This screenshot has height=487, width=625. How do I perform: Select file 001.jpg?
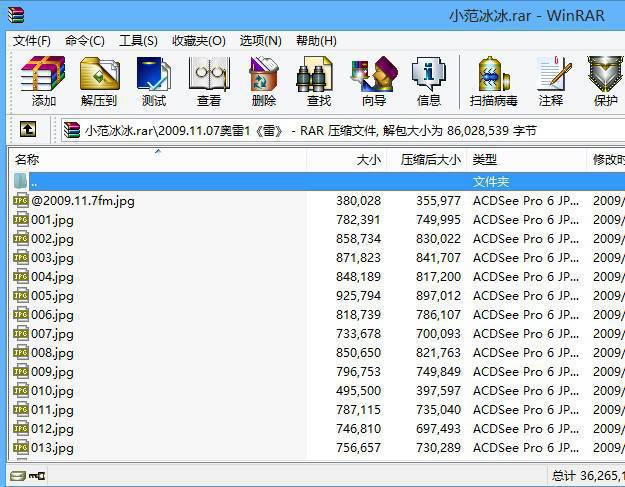click(x=52, y=220)
